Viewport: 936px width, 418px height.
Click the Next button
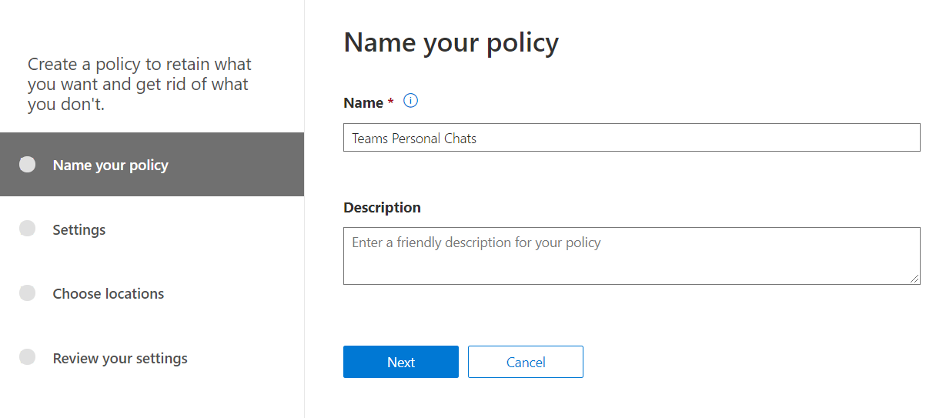(401, 362)
